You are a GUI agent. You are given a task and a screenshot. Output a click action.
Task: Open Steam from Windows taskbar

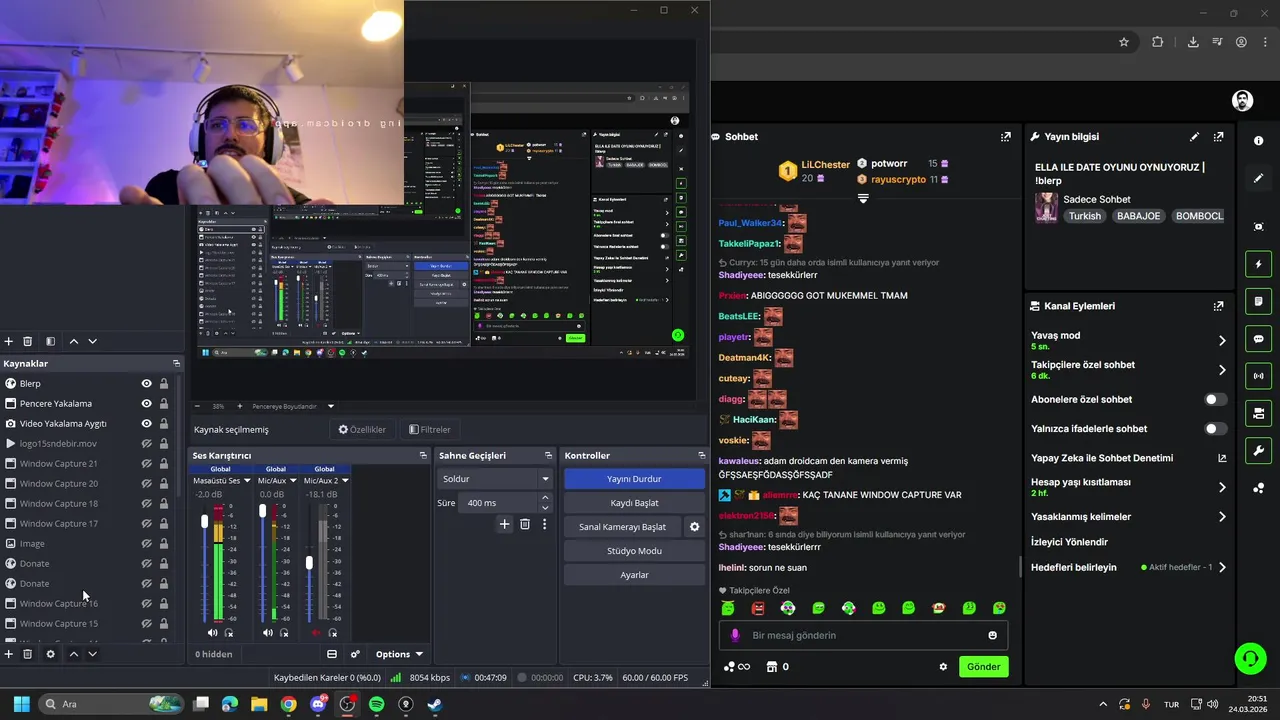point(434,704)
